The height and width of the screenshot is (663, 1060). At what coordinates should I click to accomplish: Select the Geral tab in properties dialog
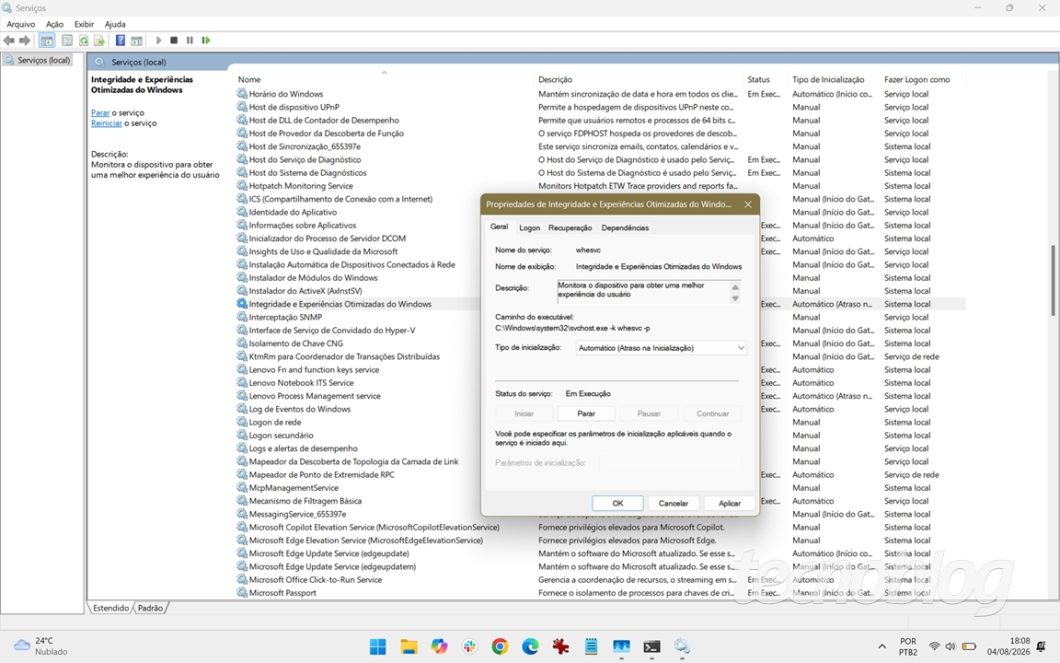(x=499, y=227)
